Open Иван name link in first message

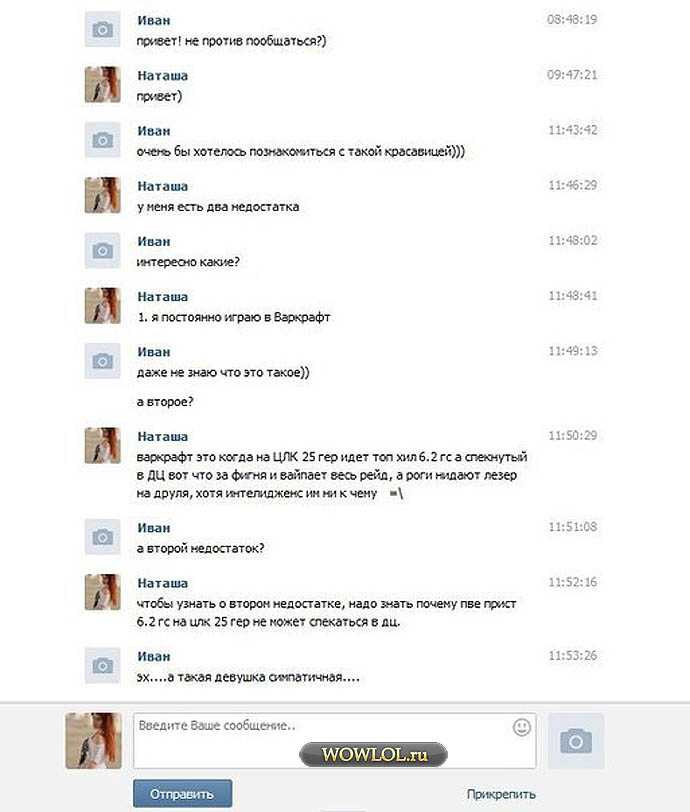(154, 20)
